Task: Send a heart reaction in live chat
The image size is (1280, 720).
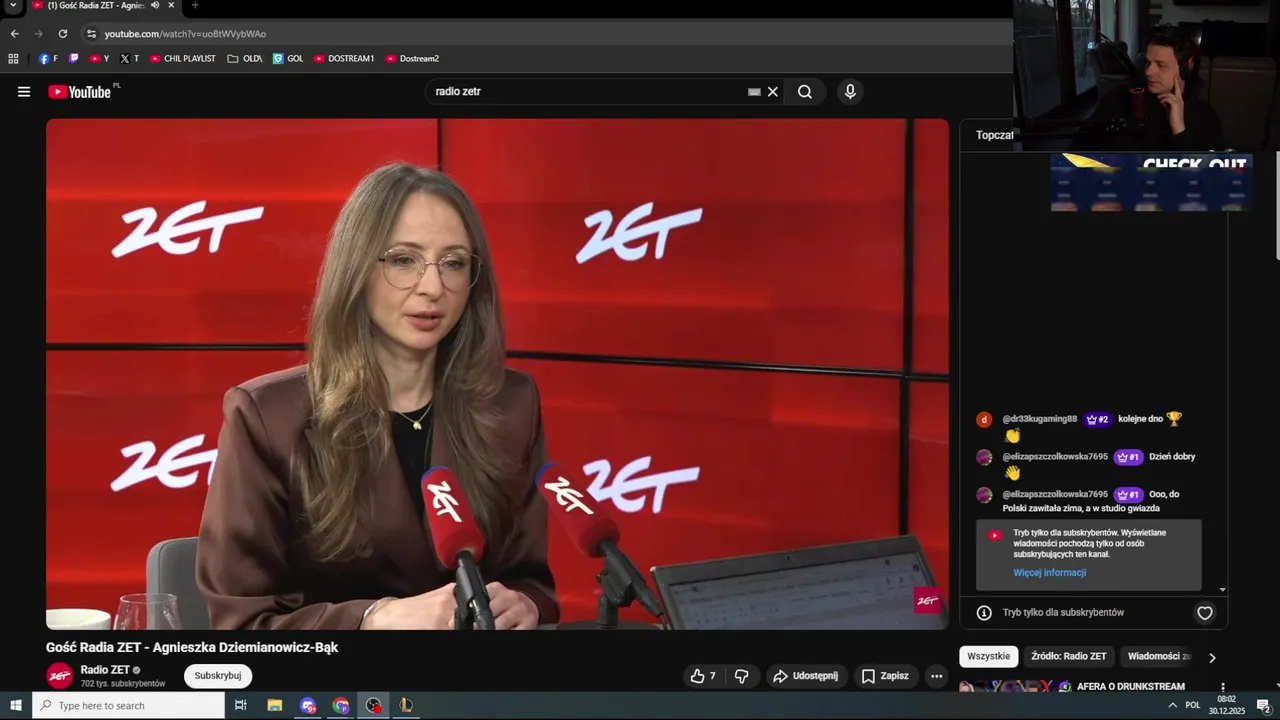Action: pos(1205,613)
